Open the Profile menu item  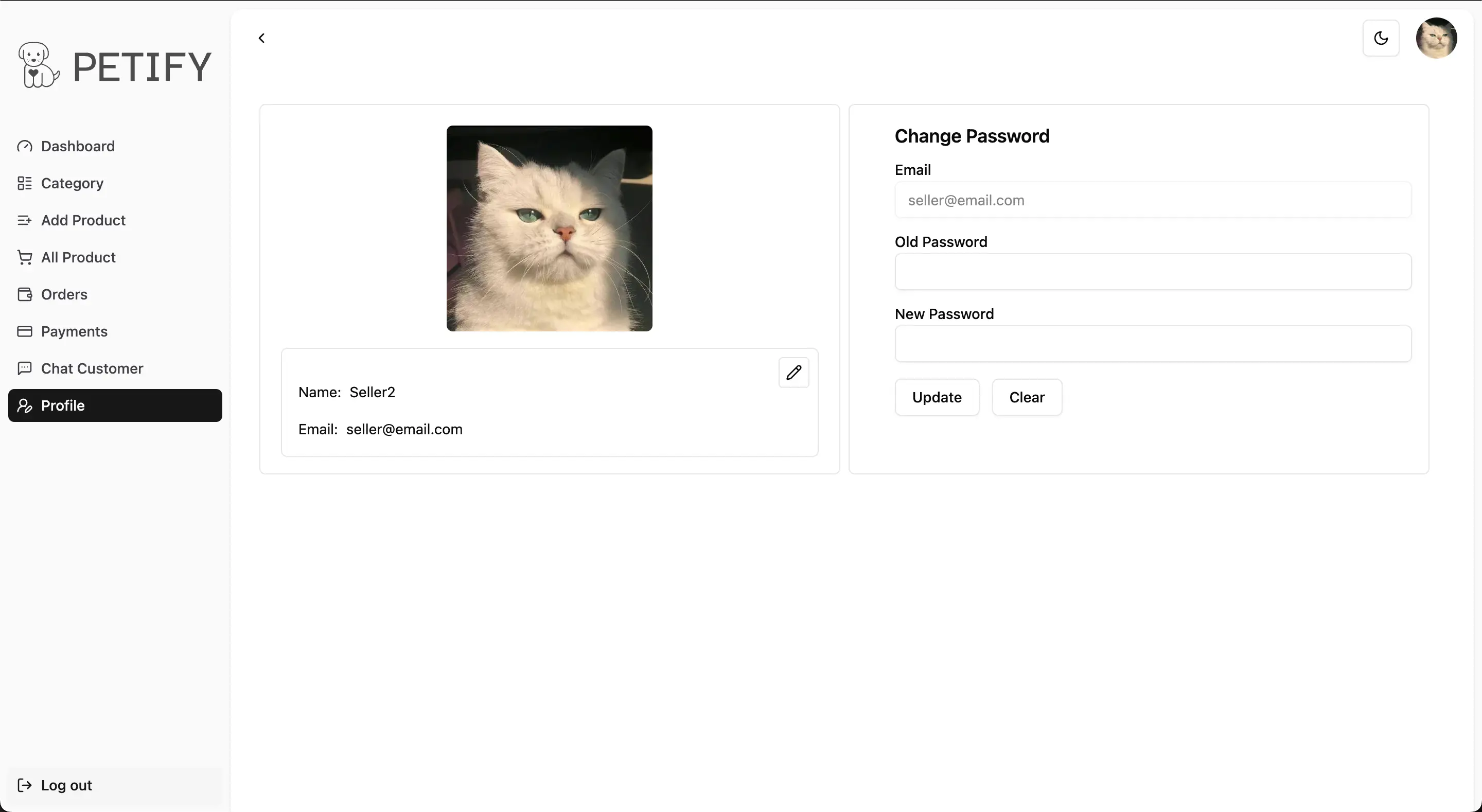click(x=115, y=405)
